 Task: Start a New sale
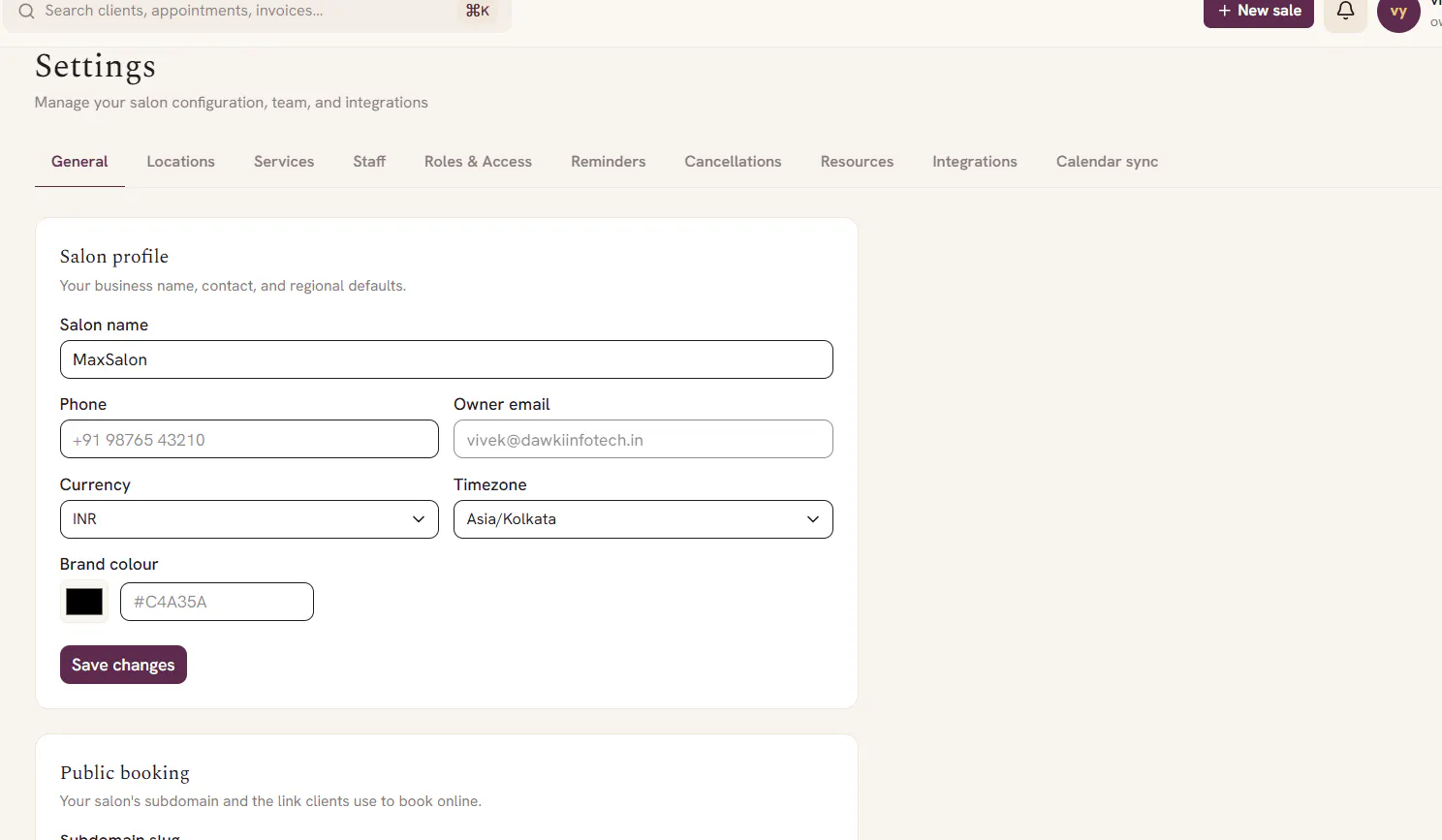pyautogui.click(x=1259, y=11)
